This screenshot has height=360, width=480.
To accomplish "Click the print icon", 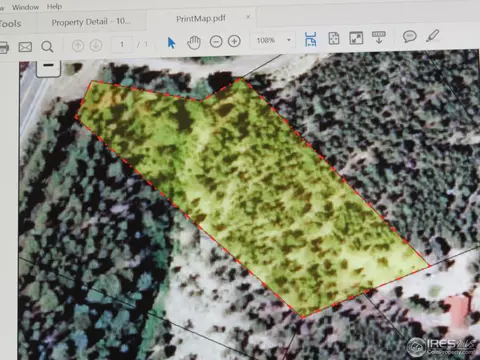I will pos(4,47).
